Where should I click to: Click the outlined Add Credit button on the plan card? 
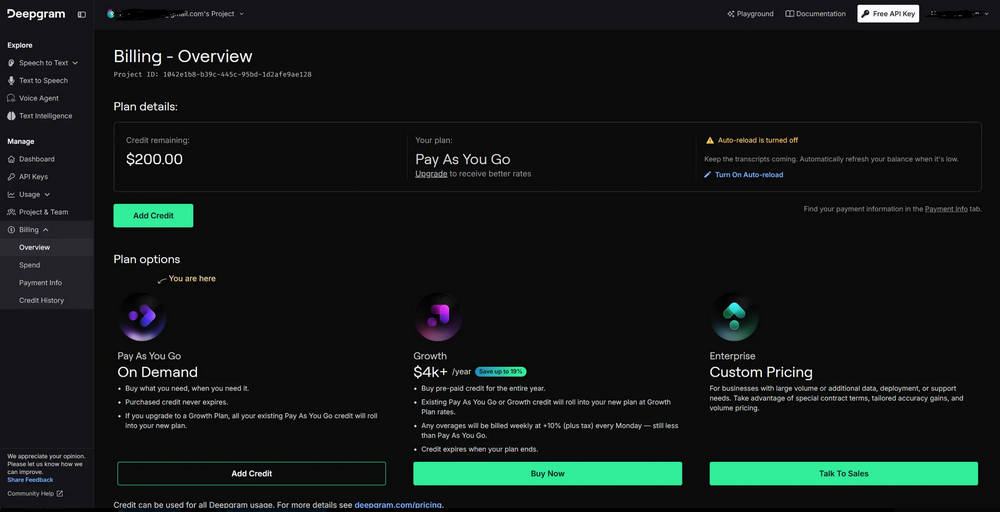[x=251, y=474]
